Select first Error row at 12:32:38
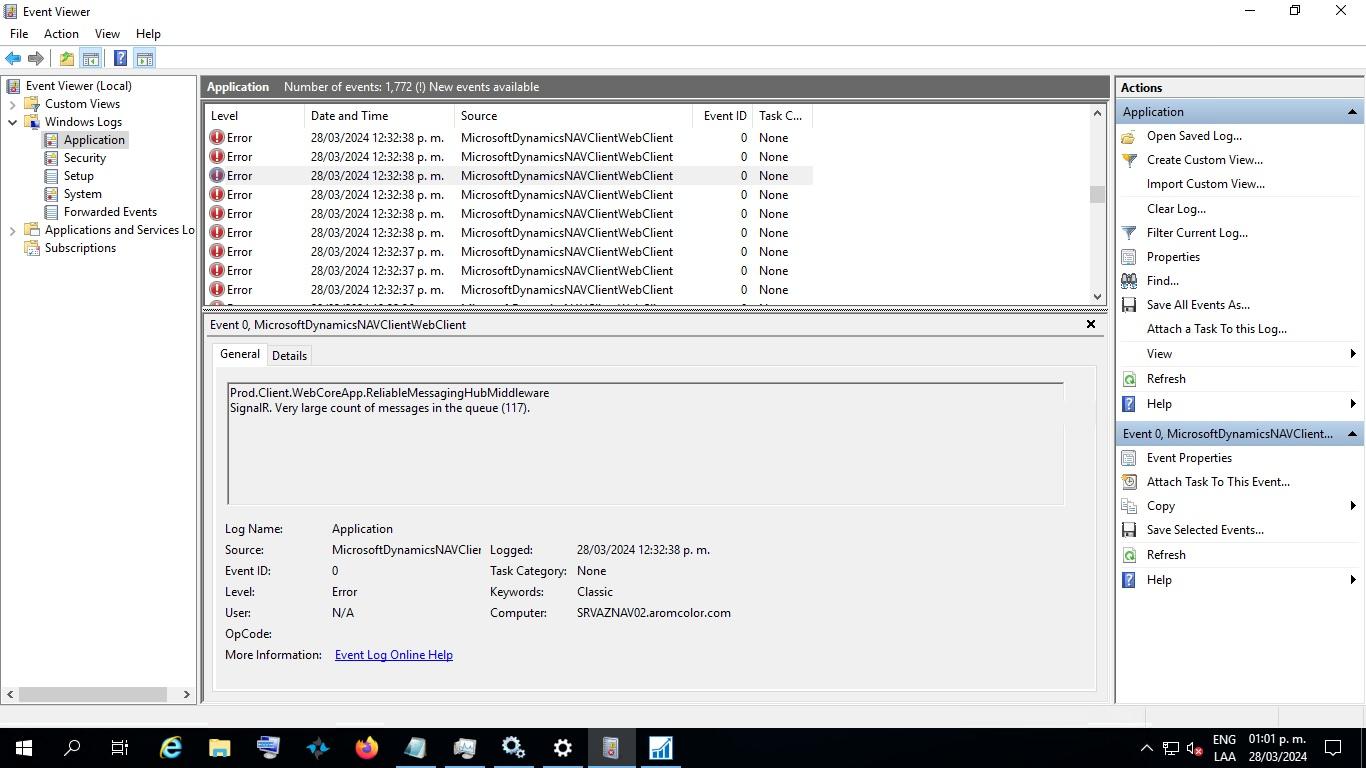 click(508, 138)
